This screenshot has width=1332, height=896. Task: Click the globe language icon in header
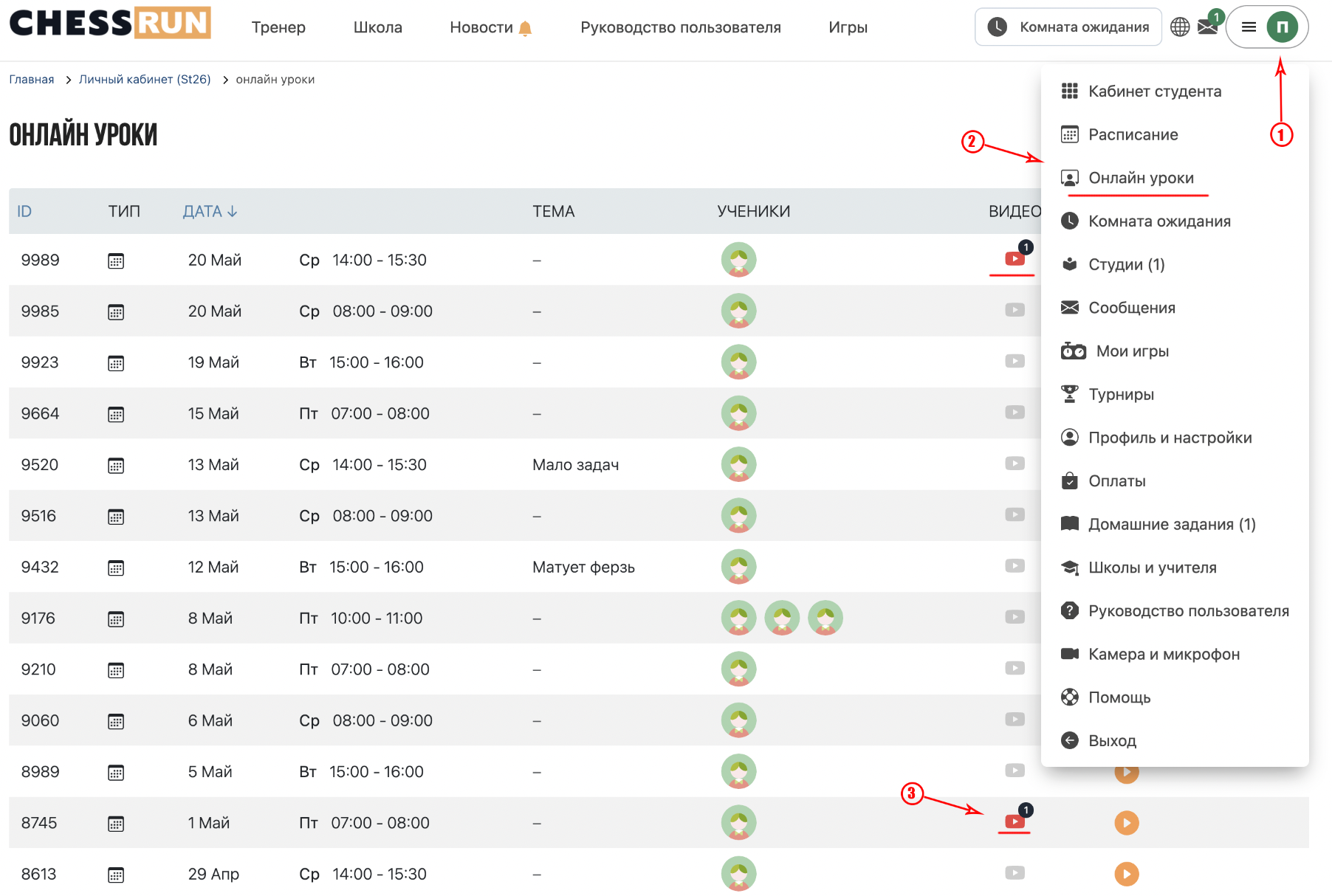pos(1180,27)
